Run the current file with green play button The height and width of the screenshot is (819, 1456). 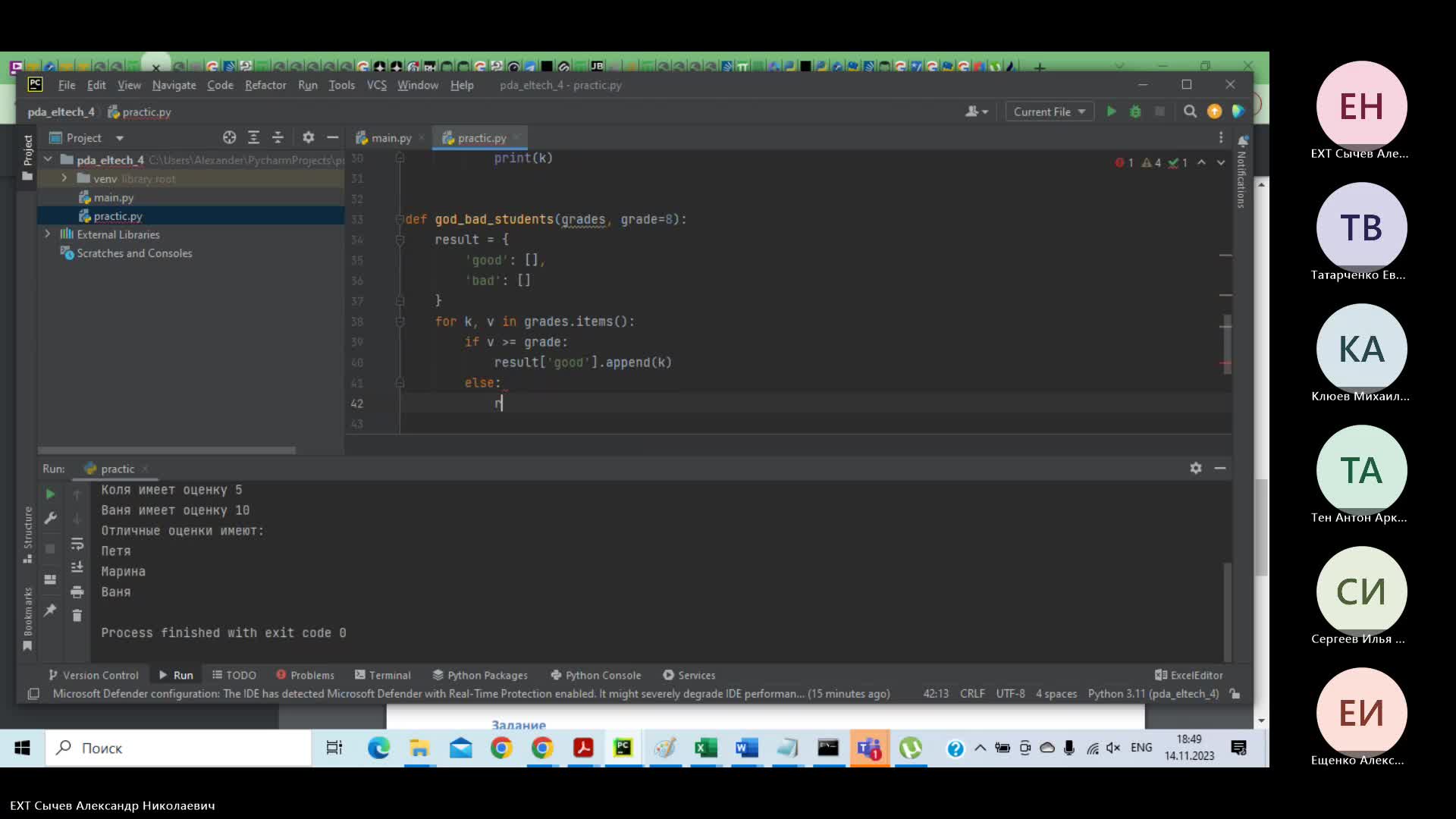pos(1111,111)
